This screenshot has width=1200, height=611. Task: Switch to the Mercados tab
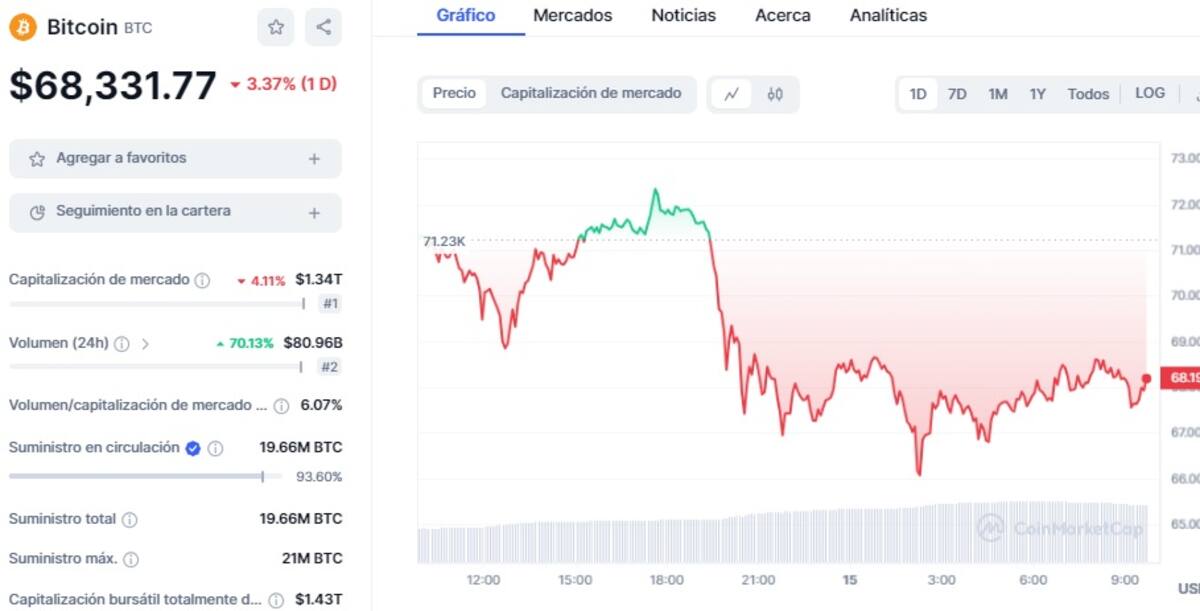tap(573, 16)
